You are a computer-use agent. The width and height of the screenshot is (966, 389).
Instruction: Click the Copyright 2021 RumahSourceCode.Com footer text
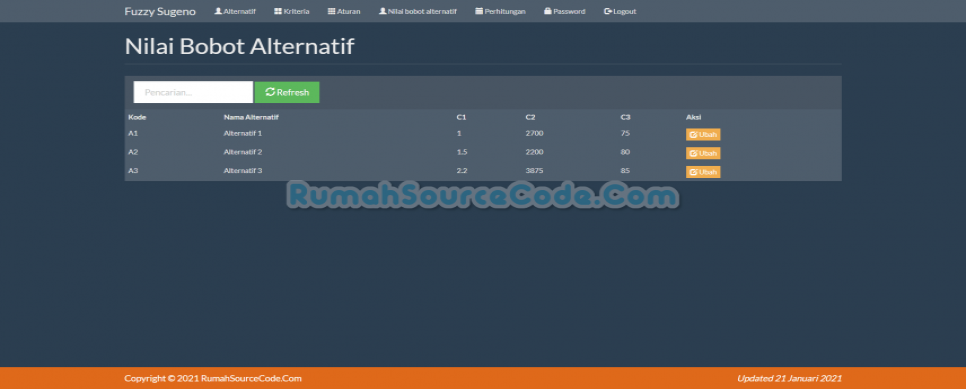click(213, 379)
